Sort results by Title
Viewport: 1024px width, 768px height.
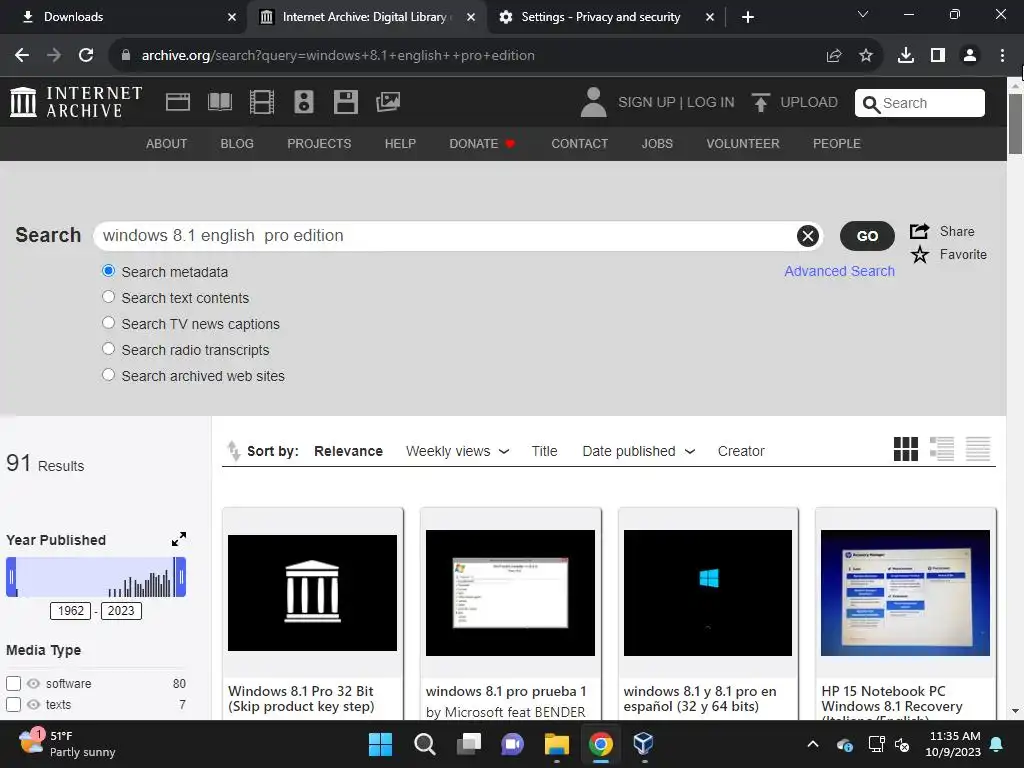coord(544,451)
